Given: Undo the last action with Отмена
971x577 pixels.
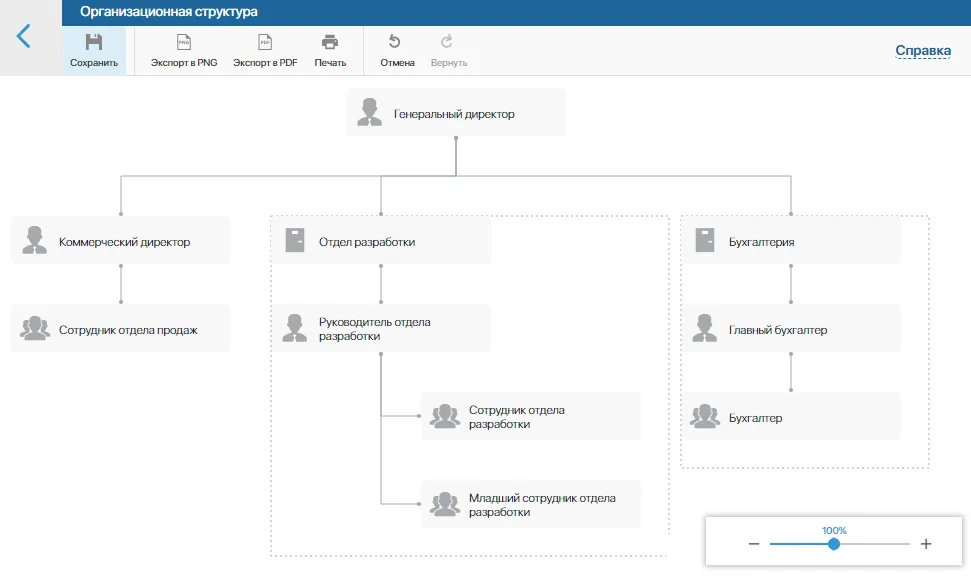Looking at the screenshot, I should (397, 51).
